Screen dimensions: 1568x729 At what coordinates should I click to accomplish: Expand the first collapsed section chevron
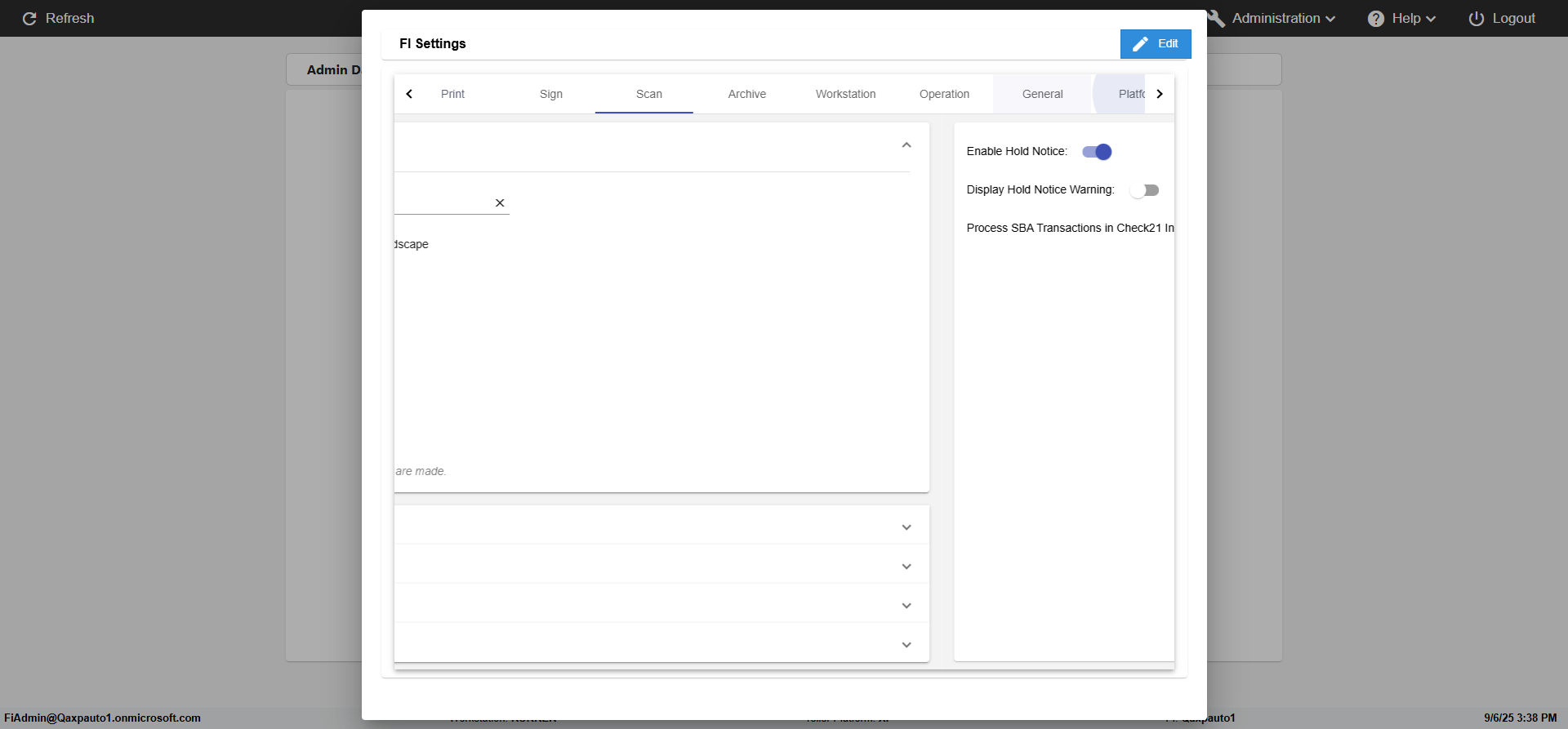[x=906, y=527]
